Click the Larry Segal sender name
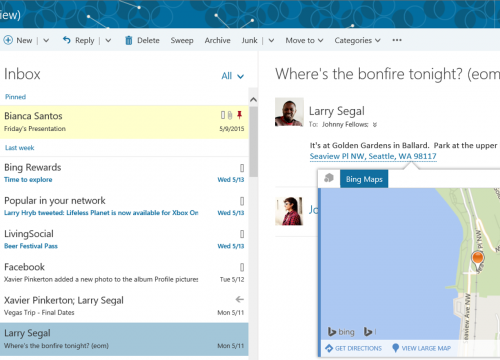Screen dimensions: 500x360 (x=337, y=111)
